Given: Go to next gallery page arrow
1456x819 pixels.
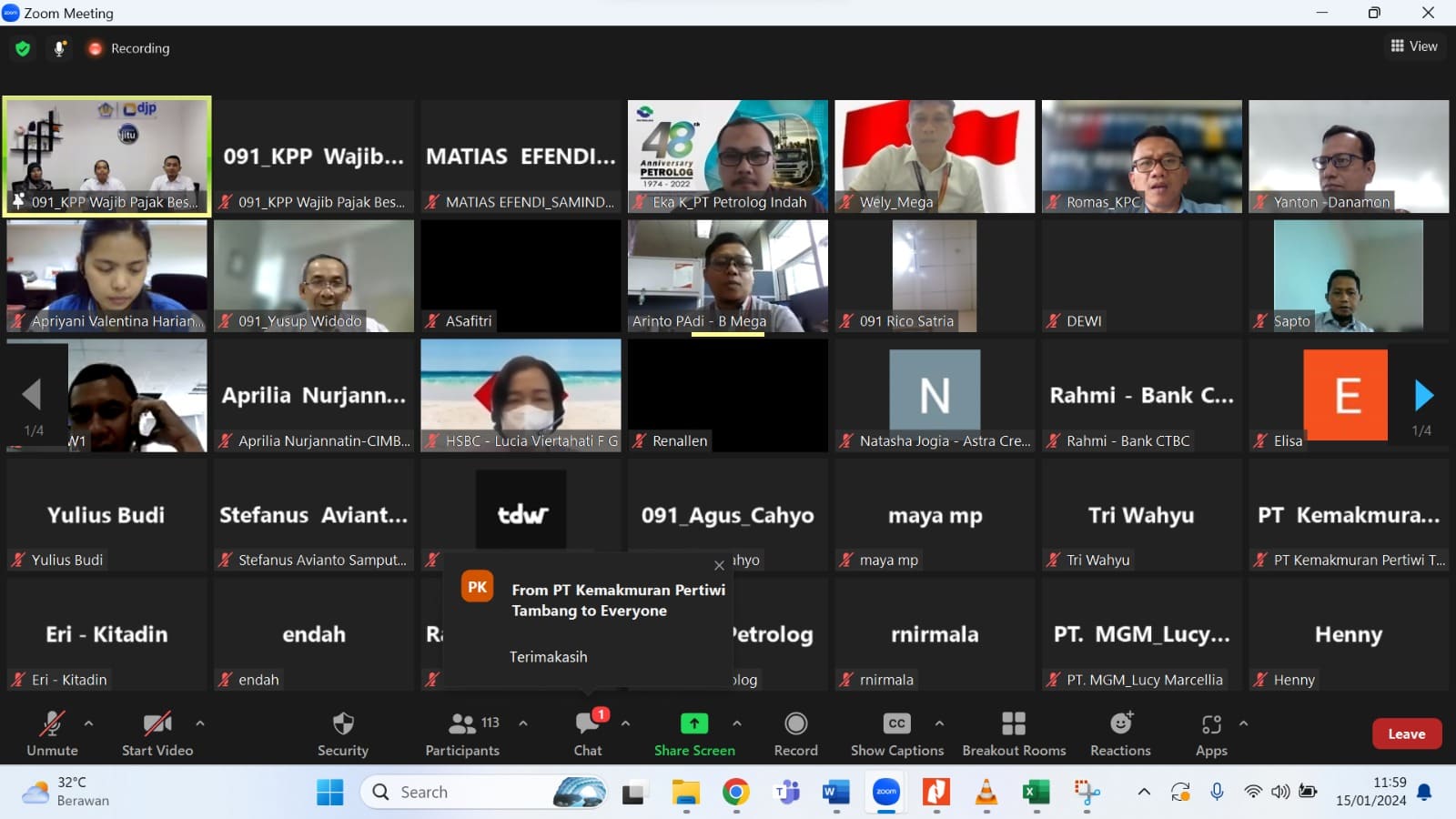Looking at the screenshot, I should click(x=1423, y=396).
